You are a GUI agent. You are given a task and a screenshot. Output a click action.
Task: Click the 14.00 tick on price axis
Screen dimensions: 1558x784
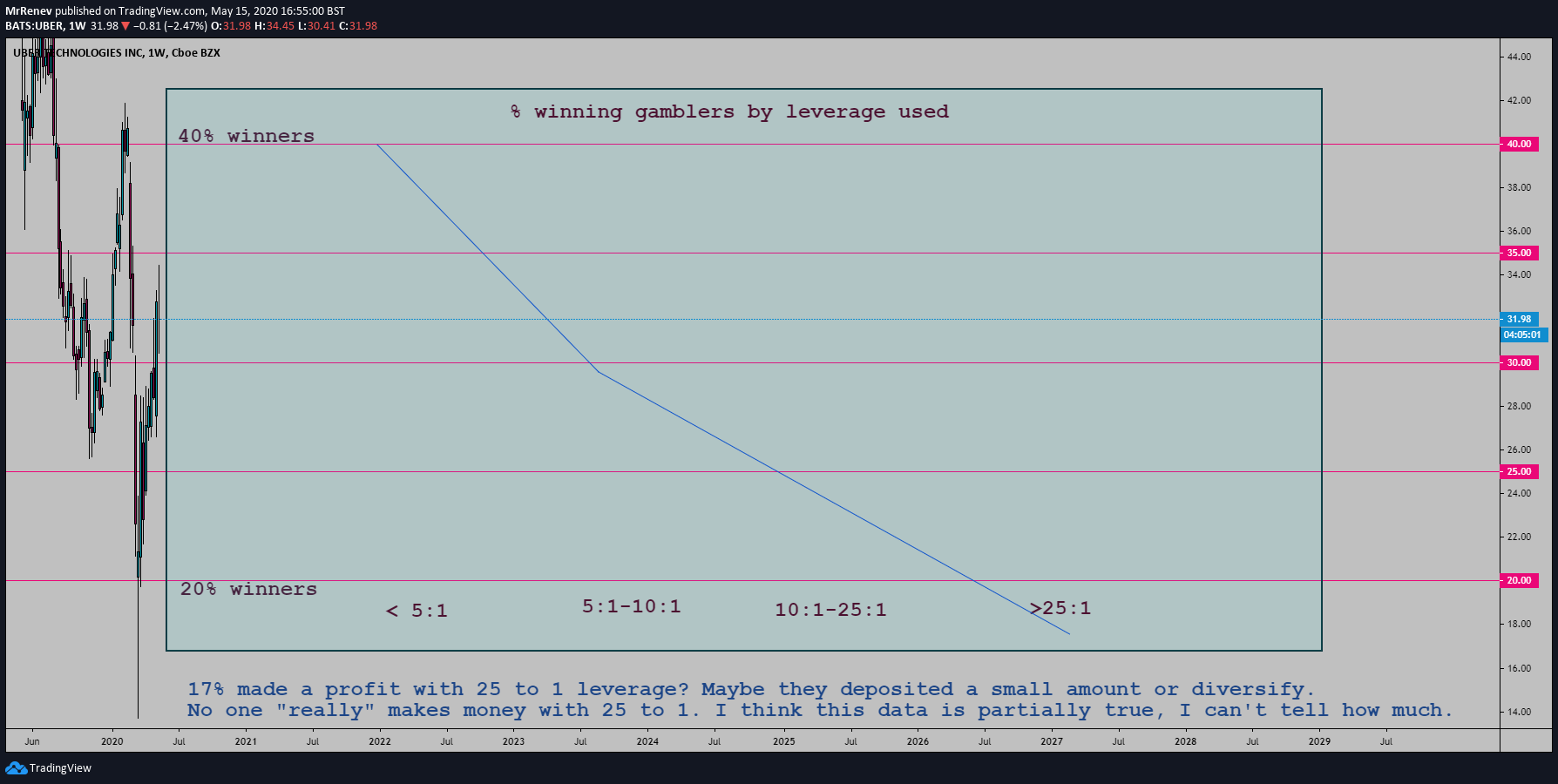point(1519,712)
